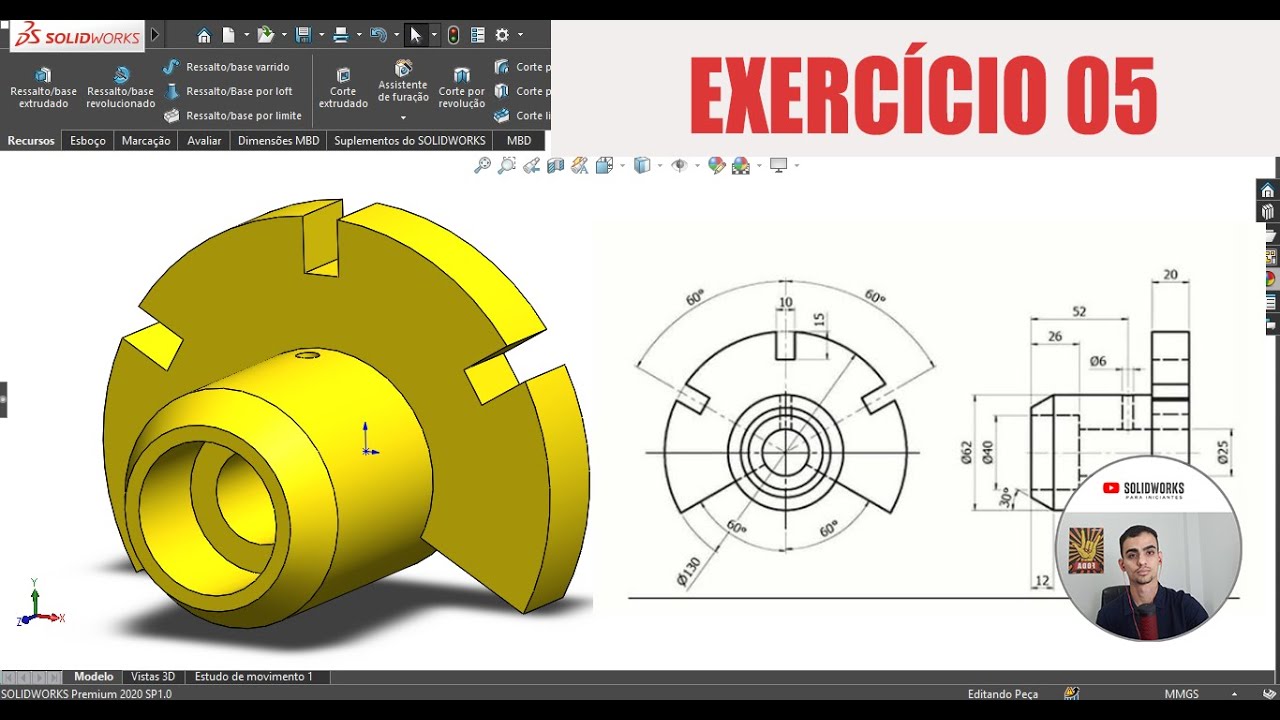Undo the last action with the undo arrow
1280x720 pixels.
point(378,35)
